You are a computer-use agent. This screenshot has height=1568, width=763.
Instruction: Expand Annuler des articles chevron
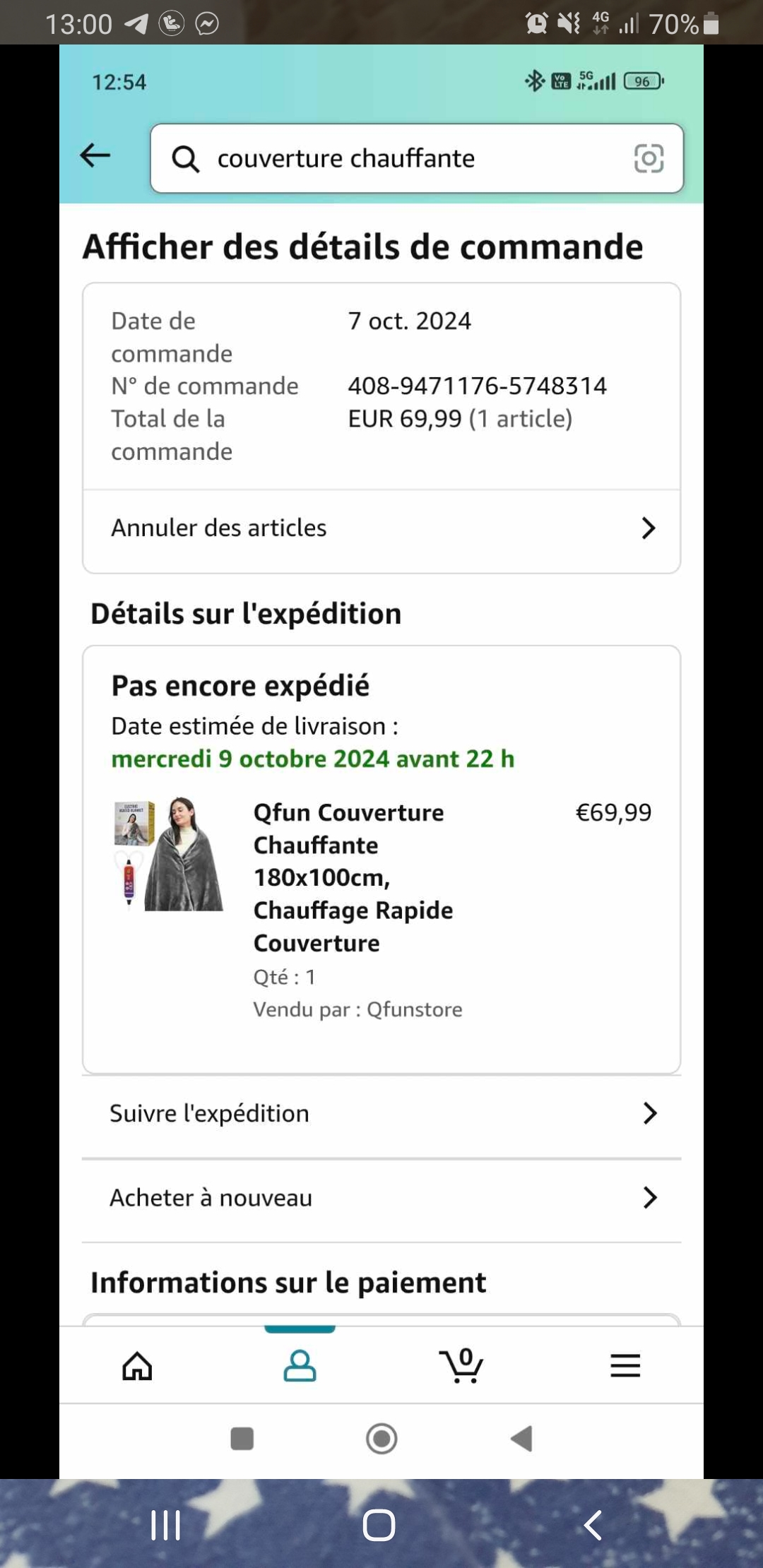649,528
